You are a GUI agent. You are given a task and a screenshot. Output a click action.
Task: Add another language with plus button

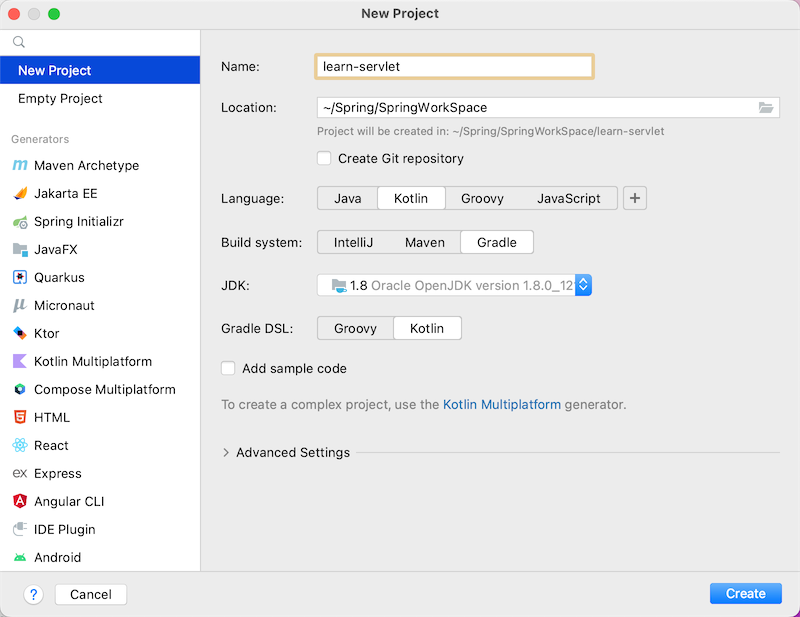[x=634, y=198]
